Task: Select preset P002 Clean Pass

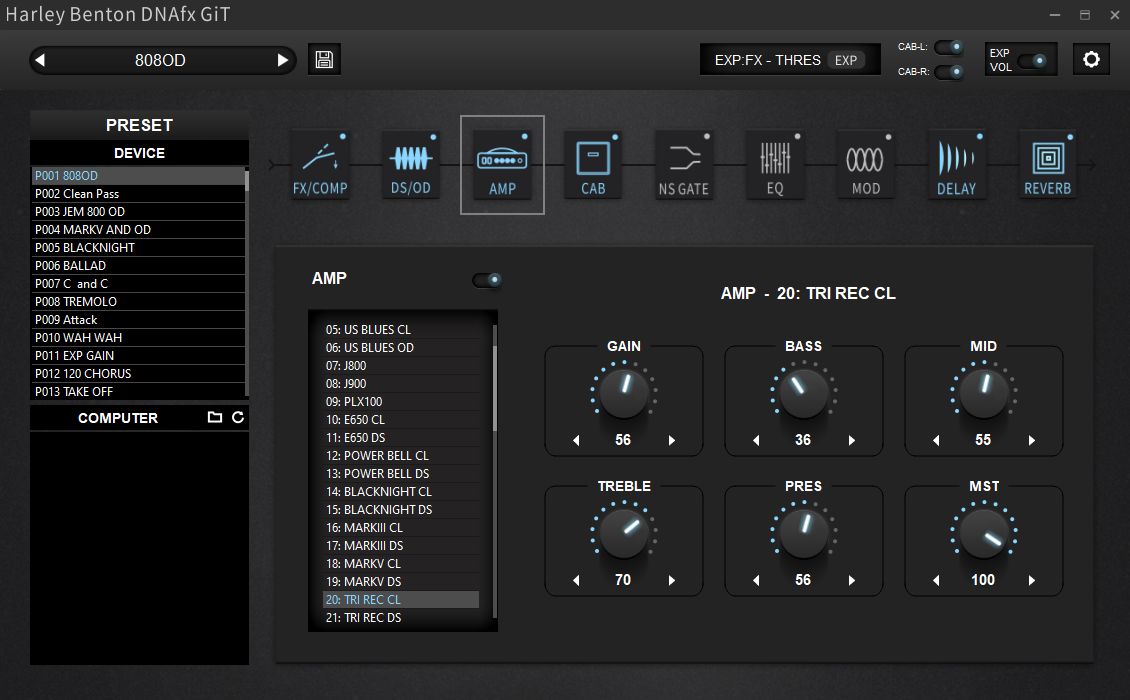Action: [x=138, y=194]
